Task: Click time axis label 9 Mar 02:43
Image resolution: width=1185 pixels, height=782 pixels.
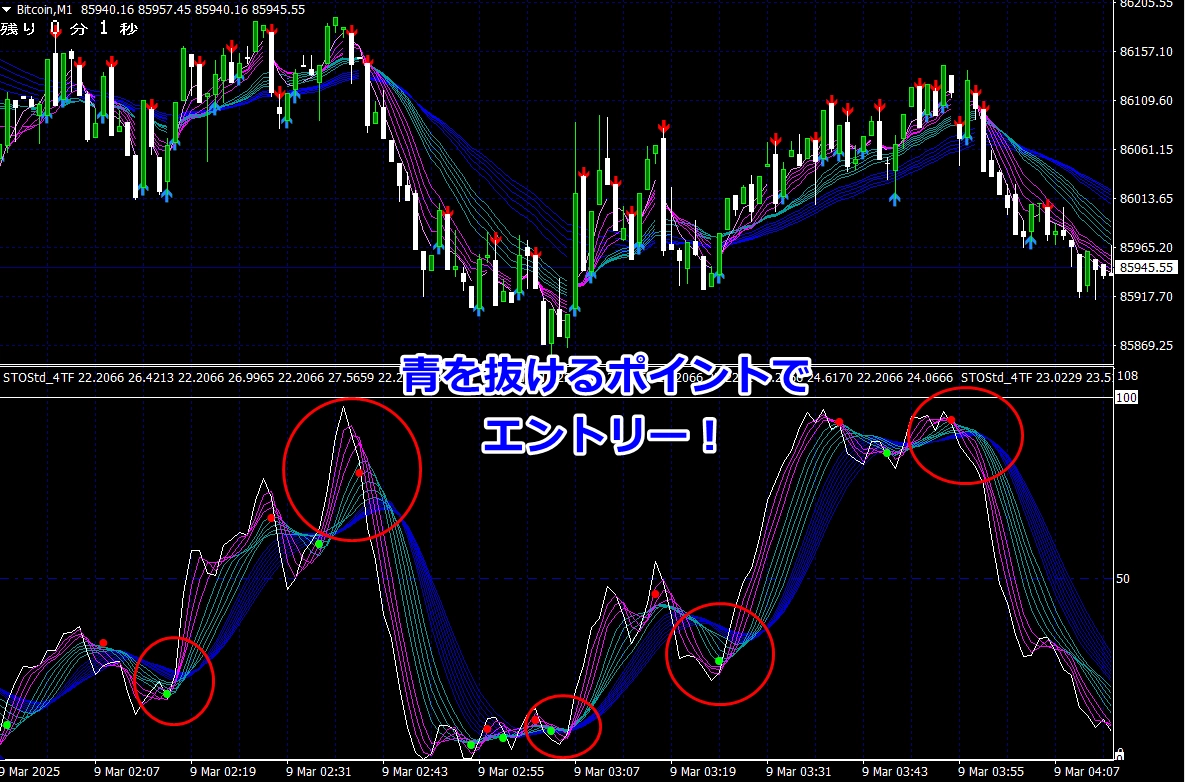Action: (x=415, y=772)
